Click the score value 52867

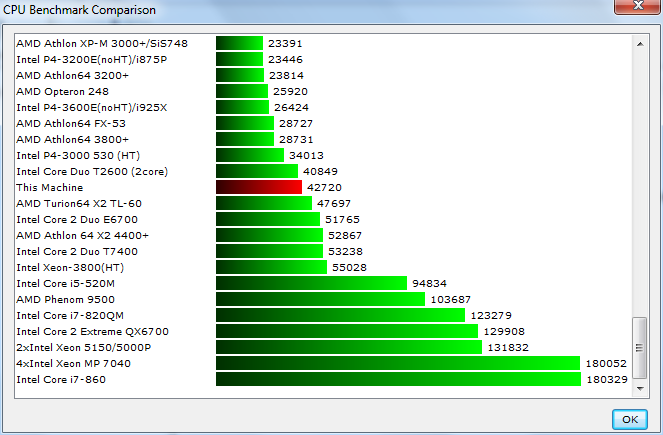[345, 235]
